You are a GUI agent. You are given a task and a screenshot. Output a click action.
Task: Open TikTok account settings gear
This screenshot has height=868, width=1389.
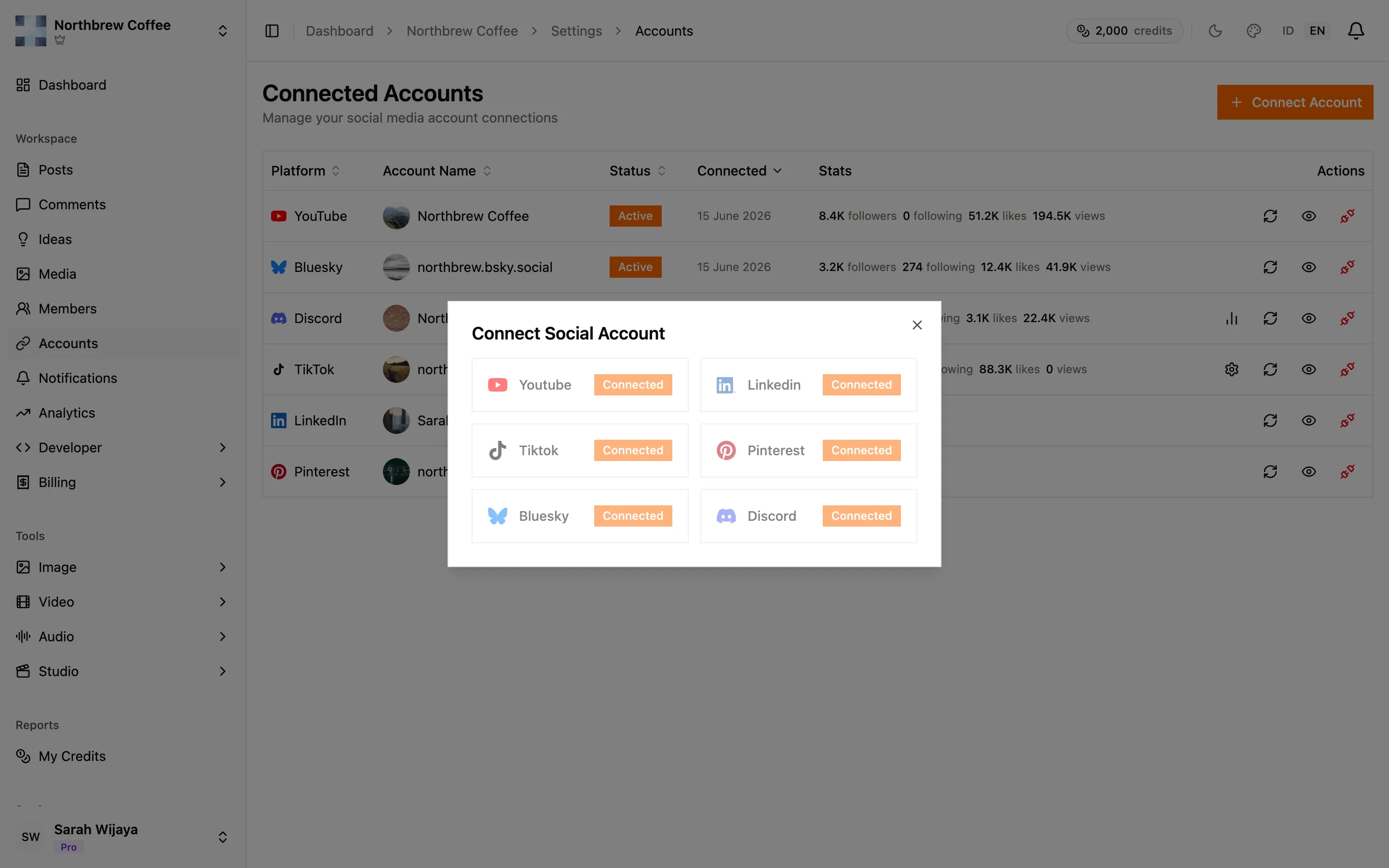tap(1232, 369)
